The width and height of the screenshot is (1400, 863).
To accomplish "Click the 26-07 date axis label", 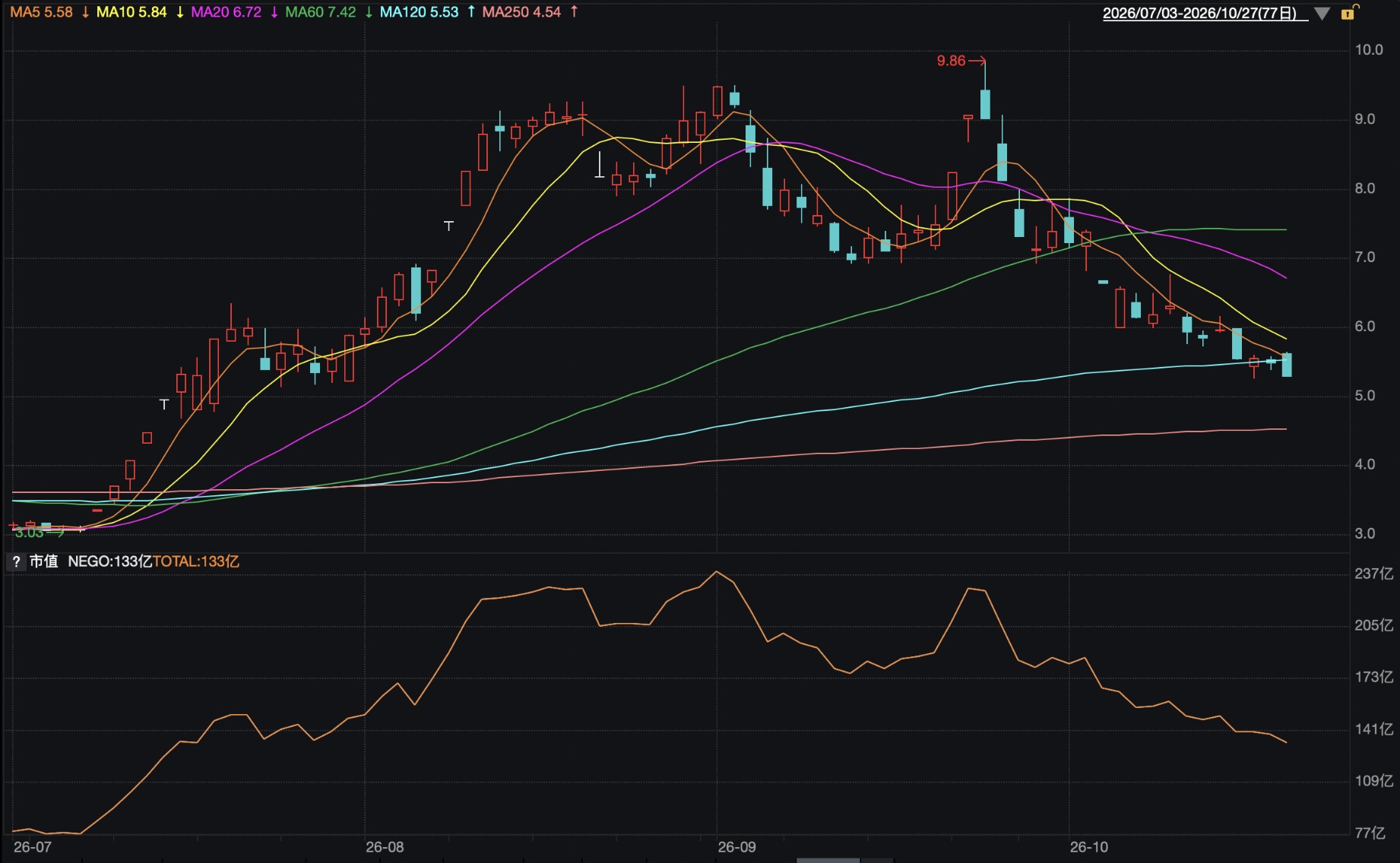I will (x=33, y=847).
